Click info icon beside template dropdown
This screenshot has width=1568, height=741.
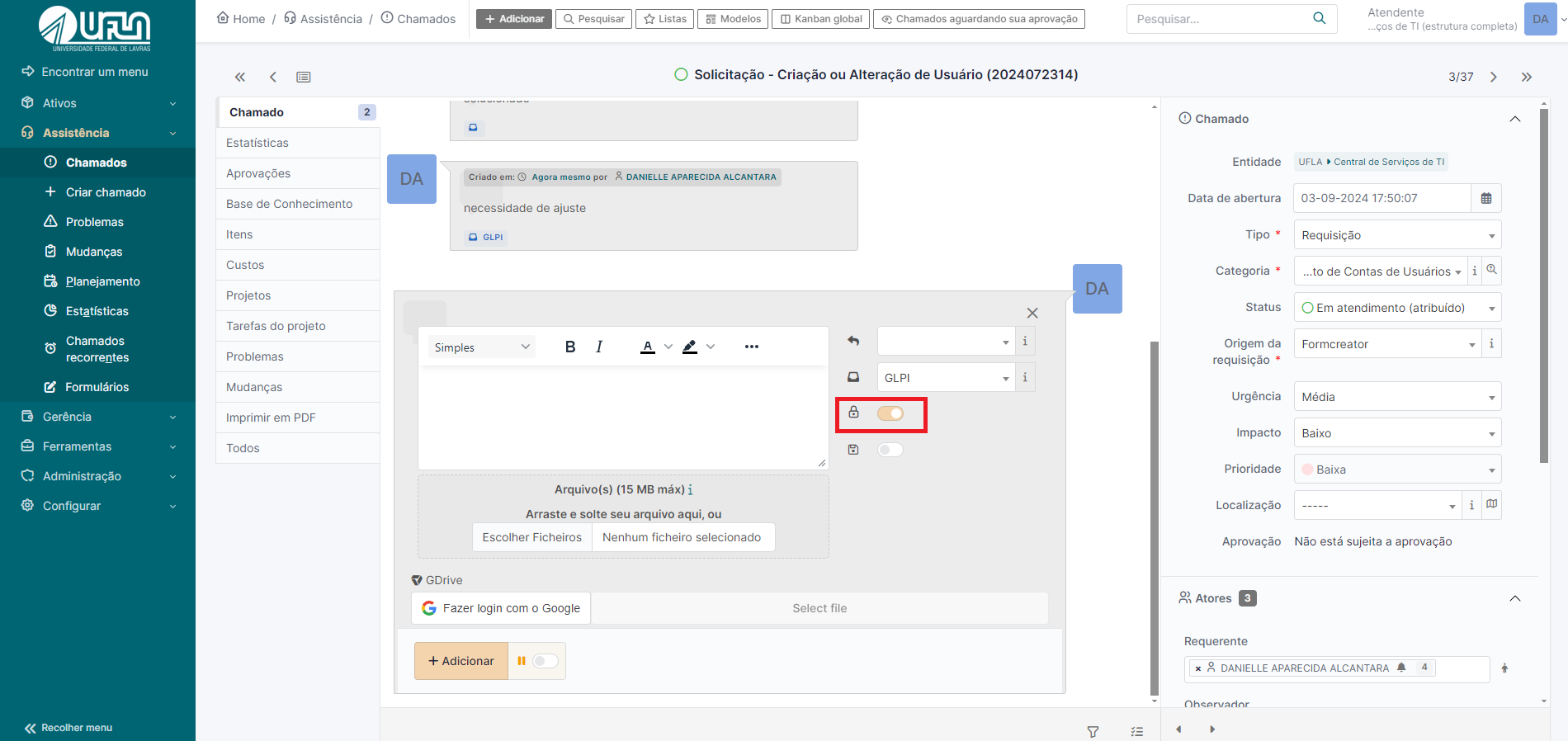coord(1025,341)
